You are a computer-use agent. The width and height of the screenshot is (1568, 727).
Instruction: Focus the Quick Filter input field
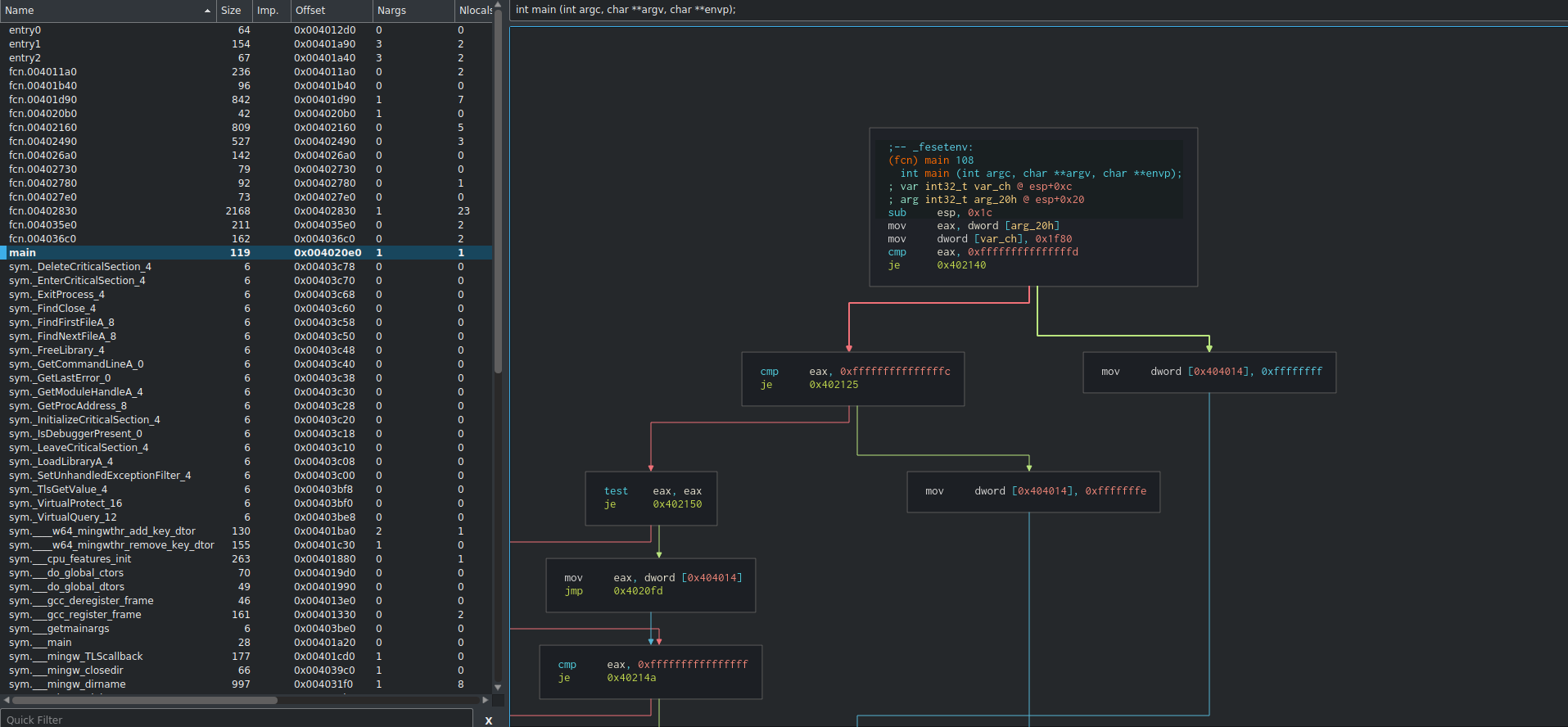tap(237, 720)
